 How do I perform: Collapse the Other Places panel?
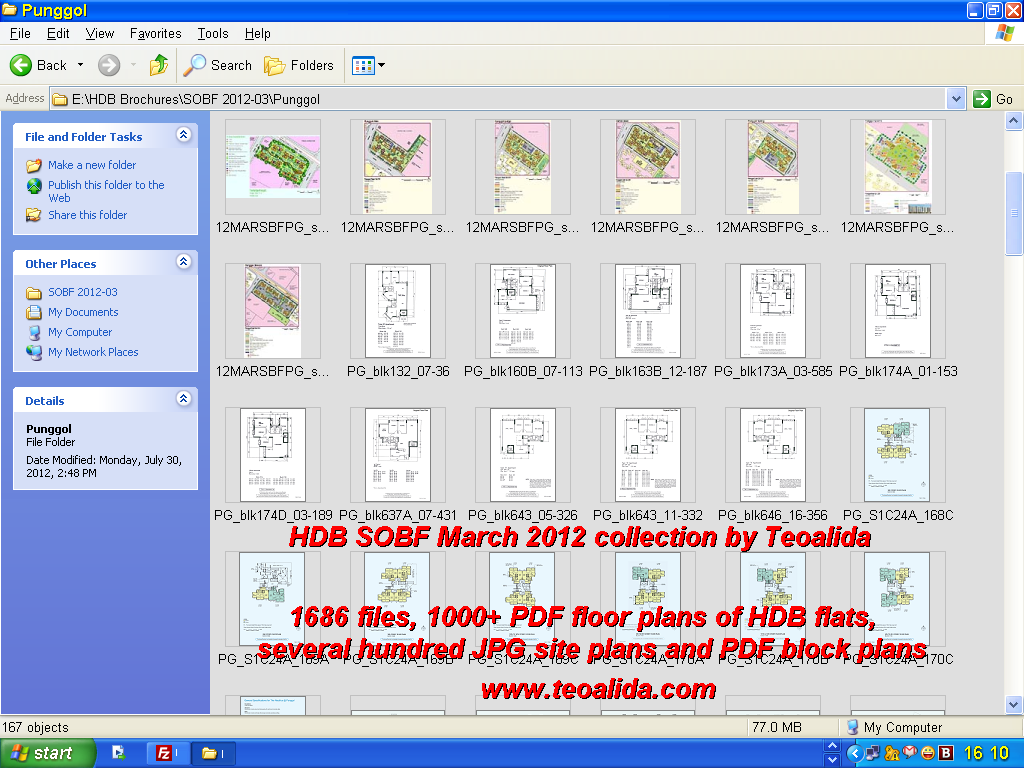coord(184,262)
